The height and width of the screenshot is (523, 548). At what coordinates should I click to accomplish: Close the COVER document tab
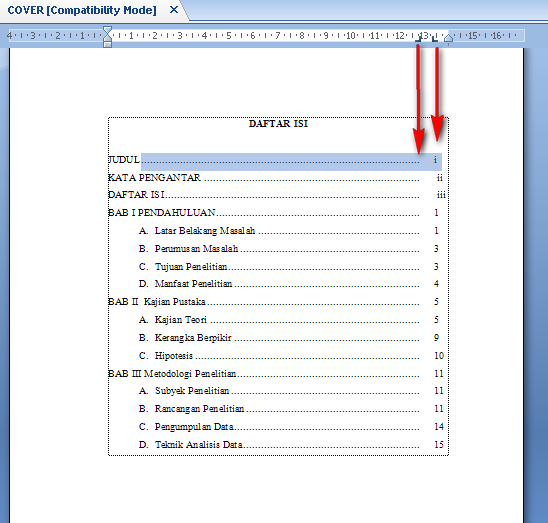point(174,10)
